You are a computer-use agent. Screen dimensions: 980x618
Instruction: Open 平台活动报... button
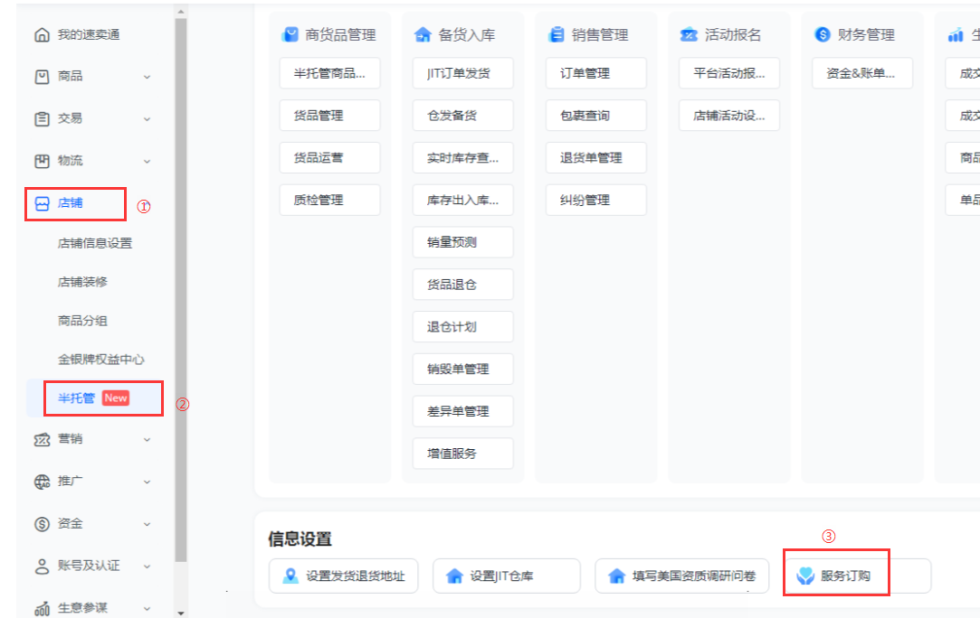point(729,73)
